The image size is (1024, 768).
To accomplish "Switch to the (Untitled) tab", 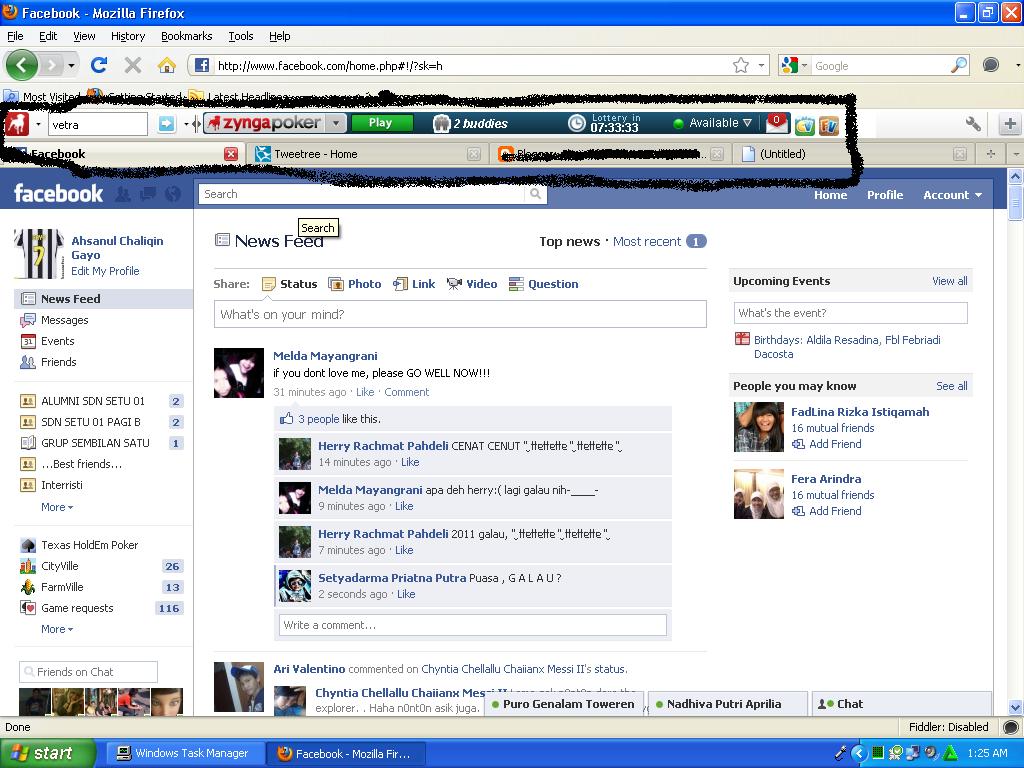I will pos(854,154).
